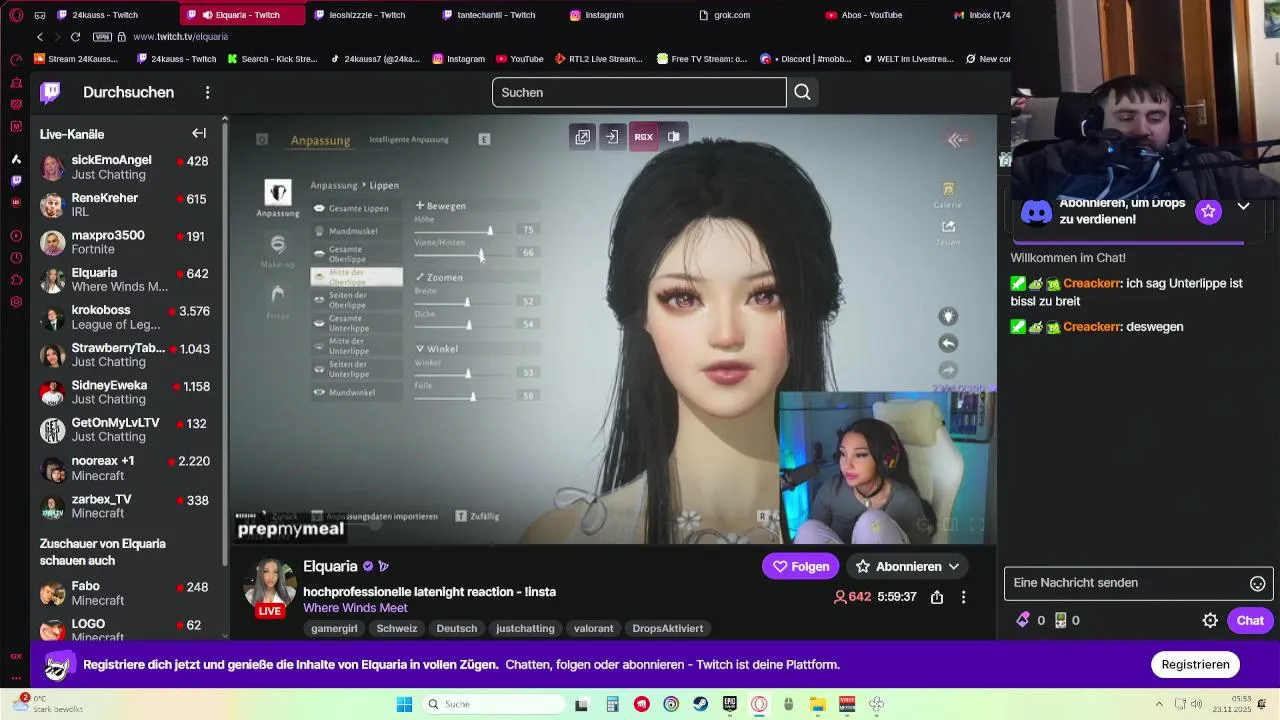Switch to tantechantii - Twitch tab
The height and width of the screenshot is (720, 1280).
497,15
